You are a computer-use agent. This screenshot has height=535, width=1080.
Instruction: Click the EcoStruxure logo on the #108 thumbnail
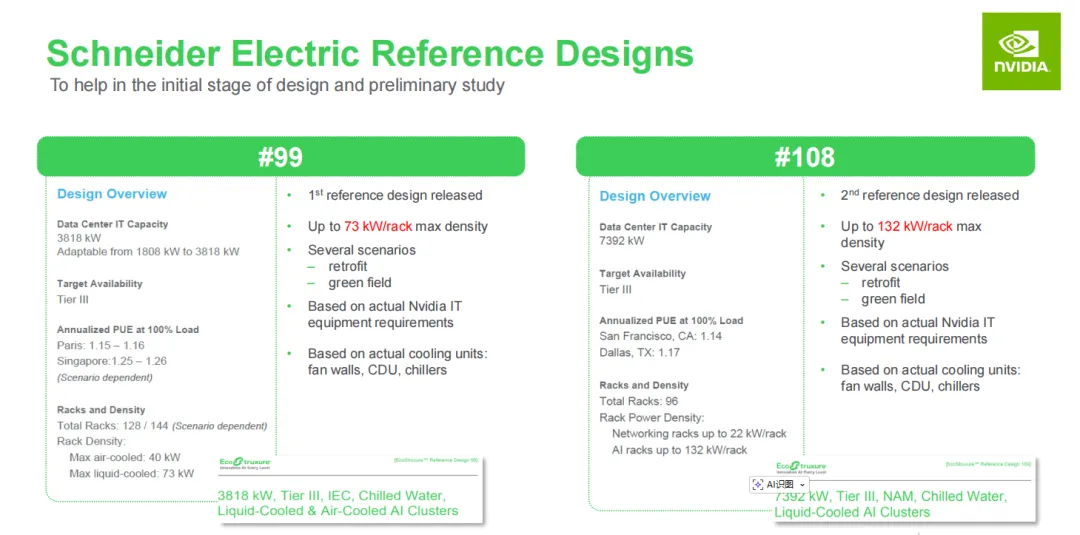[x=801, y=468]
